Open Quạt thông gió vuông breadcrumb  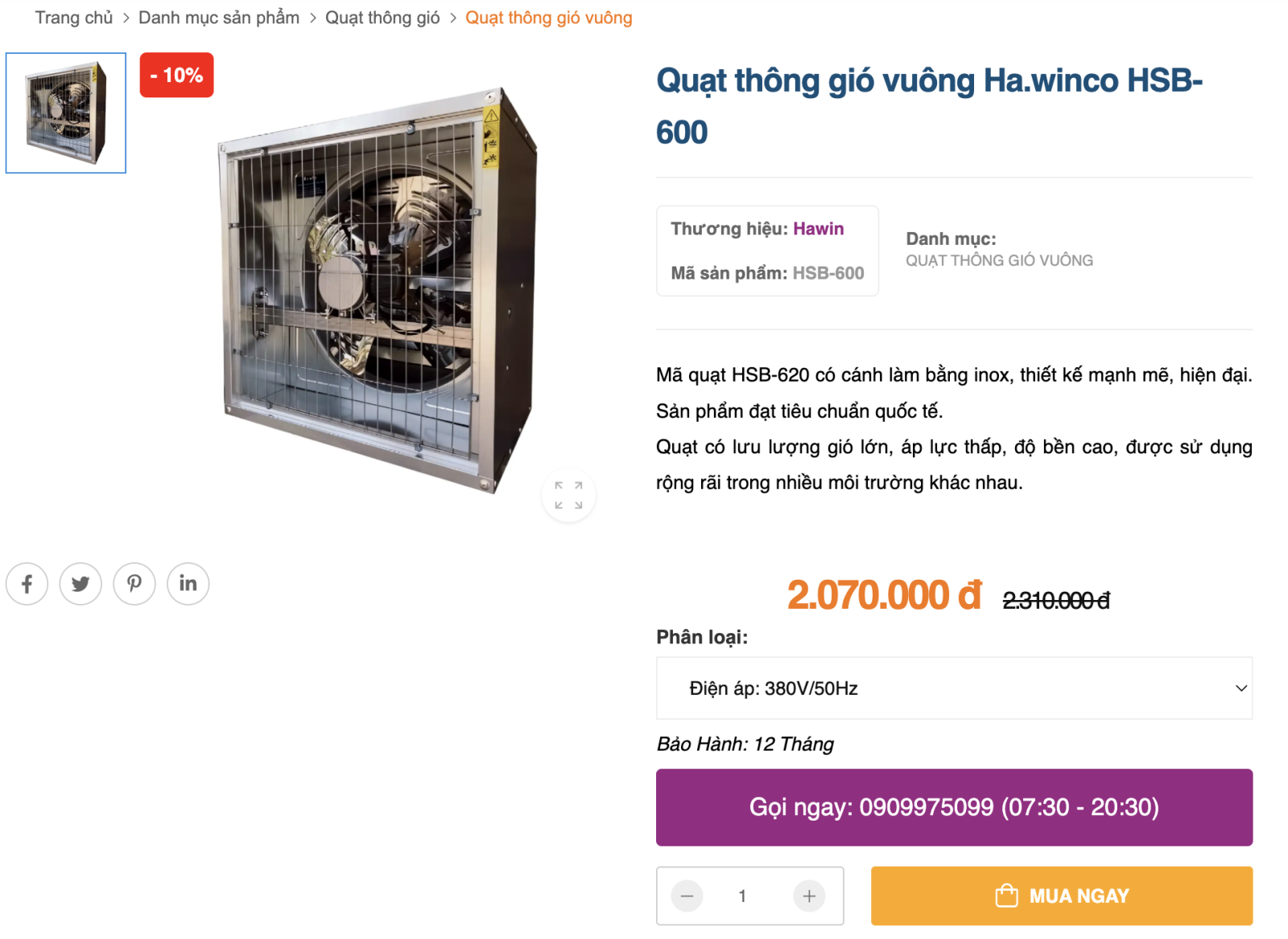click(549, 18)
